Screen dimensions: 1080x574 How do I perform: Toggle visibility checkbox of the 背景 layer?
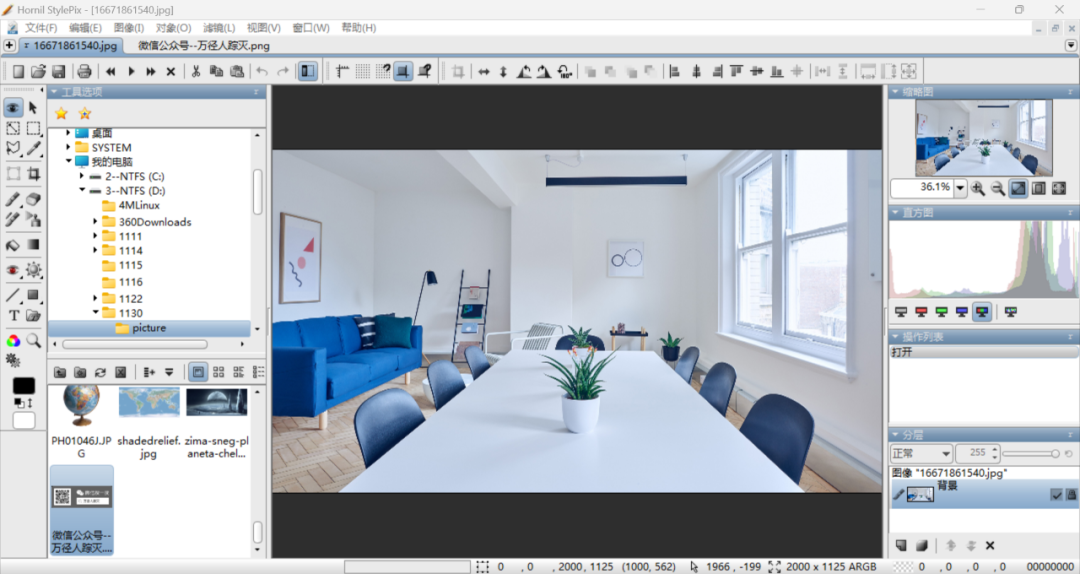tap(1056, 494)
